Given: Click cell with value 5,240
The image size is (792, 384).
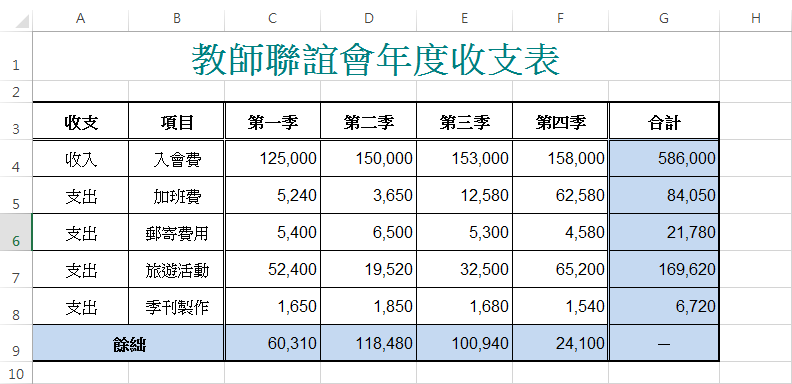Looking at the screenshot, I should 273,195.
